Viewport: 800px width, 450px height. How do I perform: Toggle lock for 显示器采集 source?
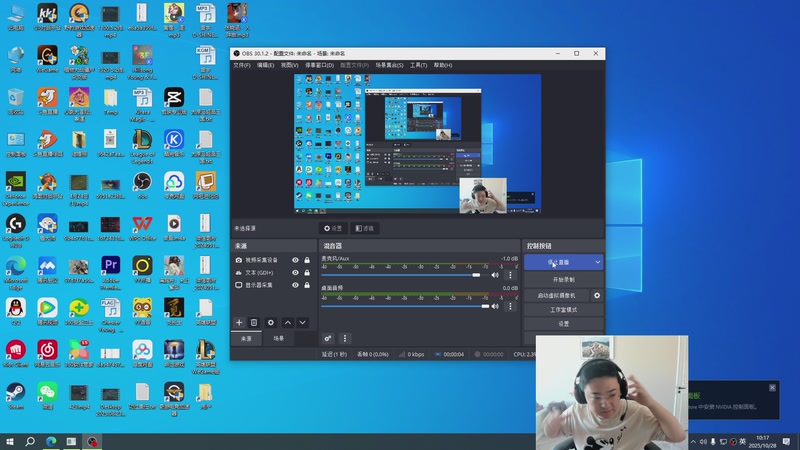307,285
